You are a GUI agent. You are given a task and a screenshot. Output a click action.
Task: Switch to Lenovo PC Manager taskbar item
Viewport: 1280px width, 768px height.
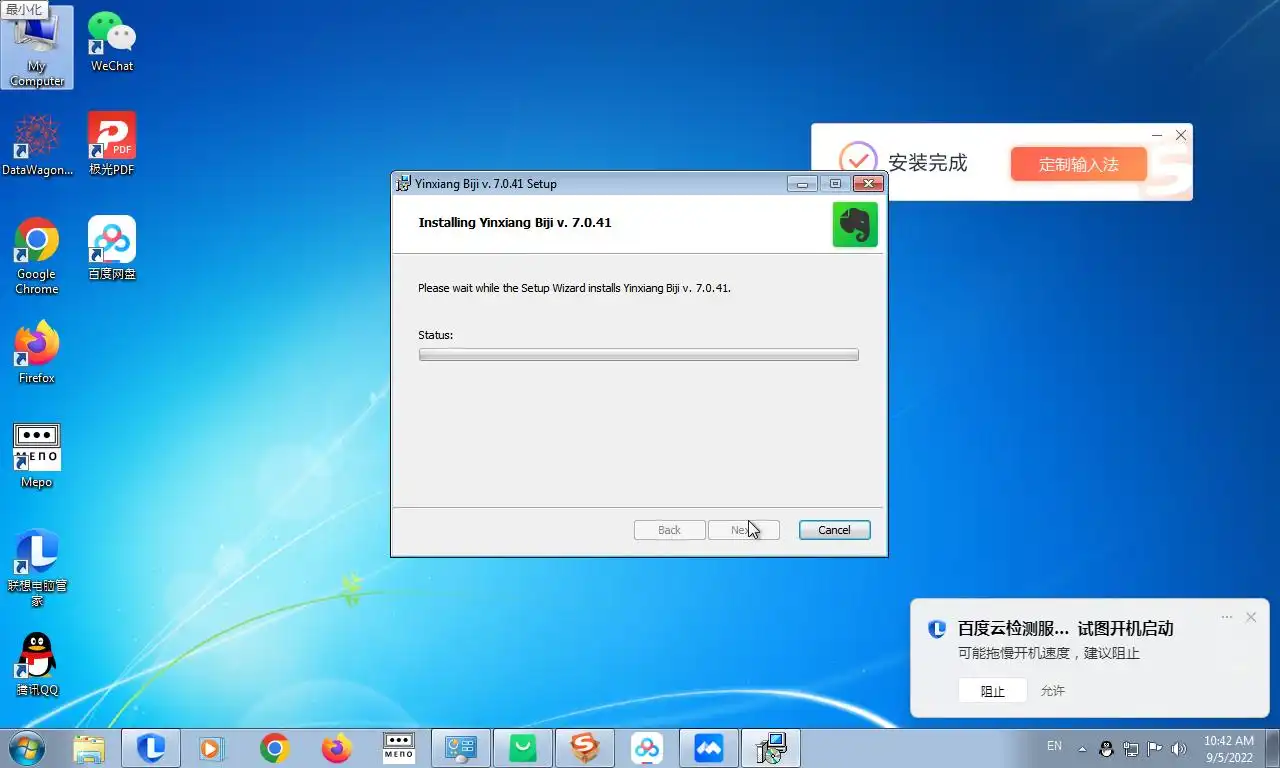coord(151,748)
